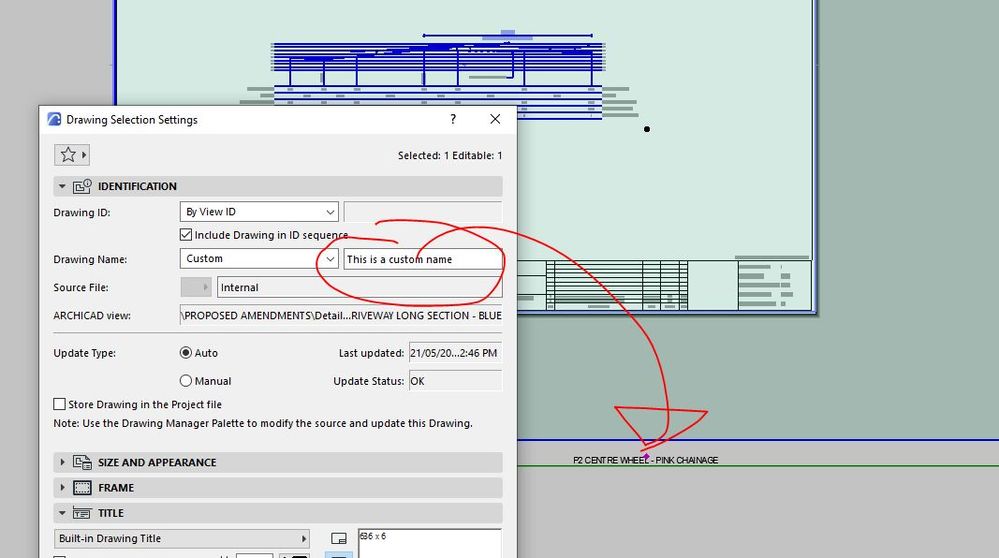Image resolution: width=999 pixels, height=558 pixels.
Task: Click the Title panel icon
Action: click(x=82, y=513)
